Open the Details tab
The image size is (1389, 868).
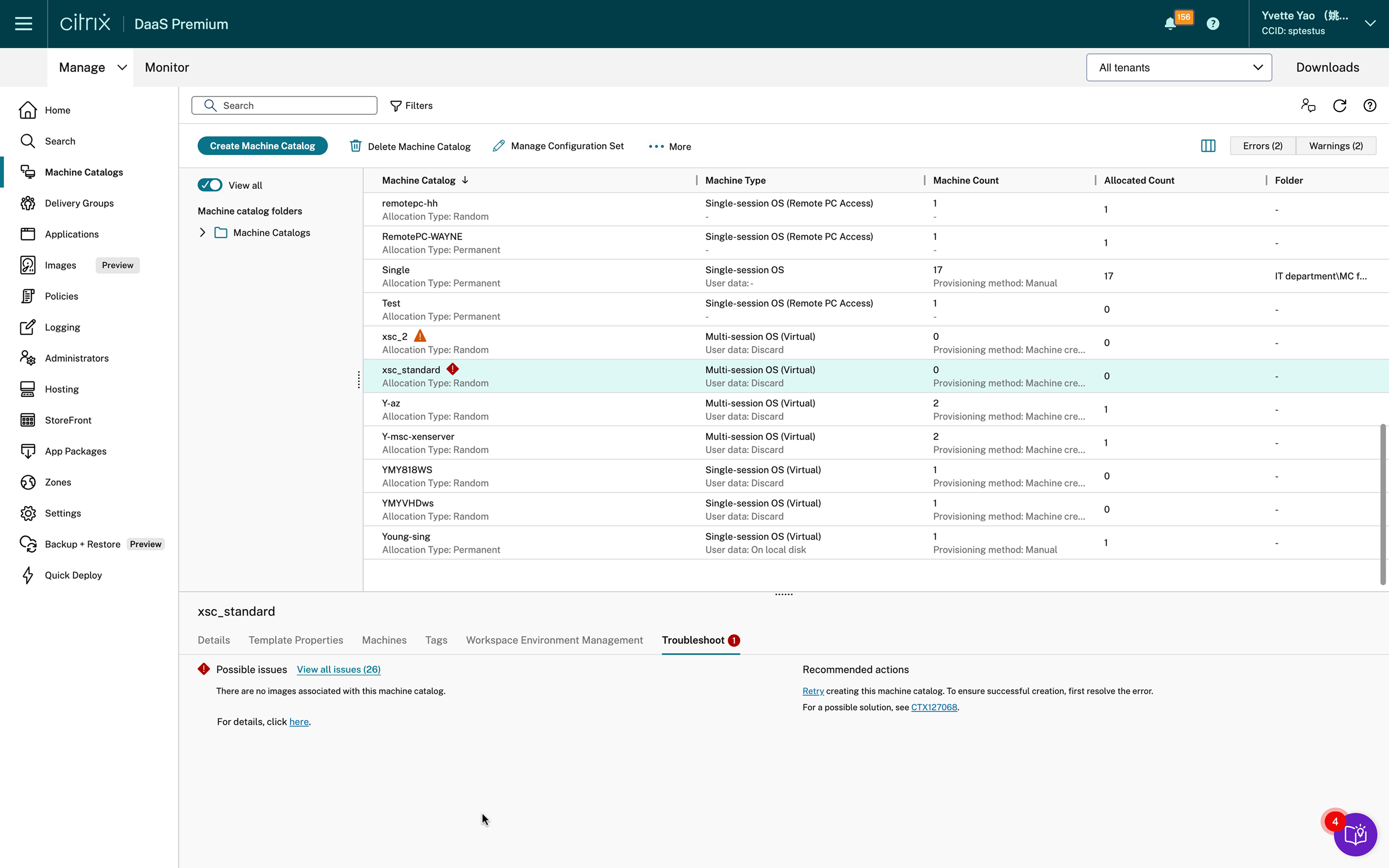coord(213,640)
